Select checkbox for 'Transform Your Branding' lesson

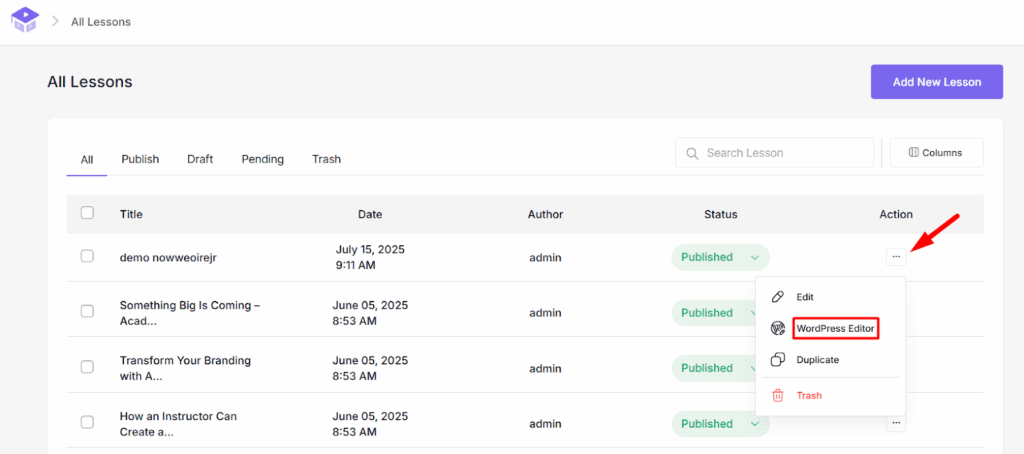tap(87, 368)
